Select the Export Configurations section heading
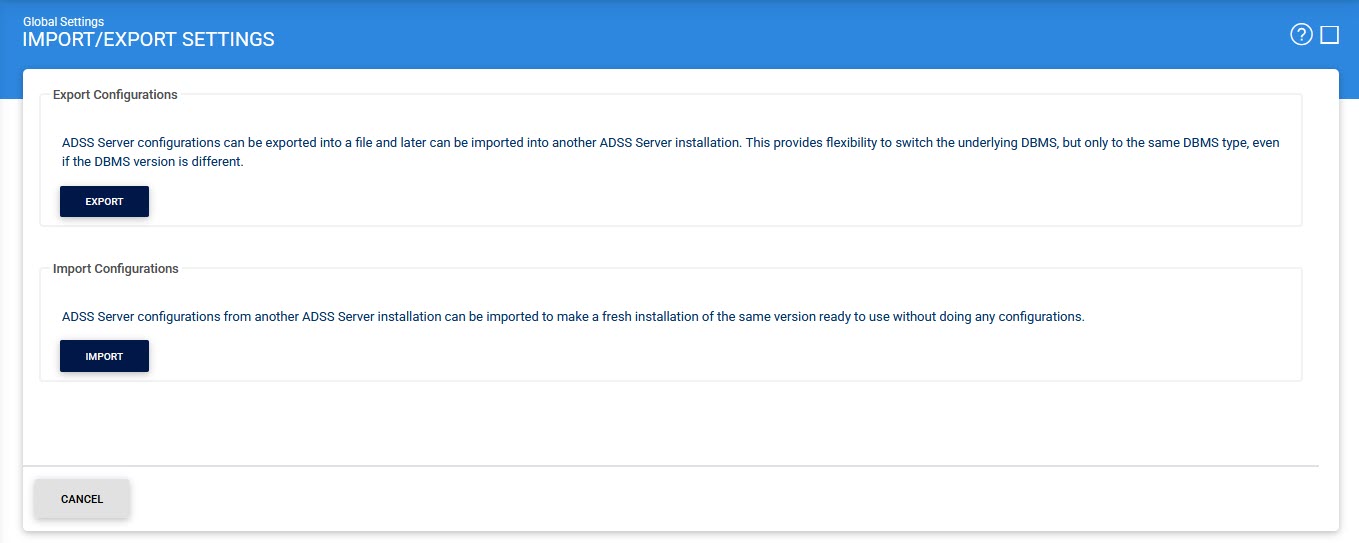1359x543 pixels. 115,95
